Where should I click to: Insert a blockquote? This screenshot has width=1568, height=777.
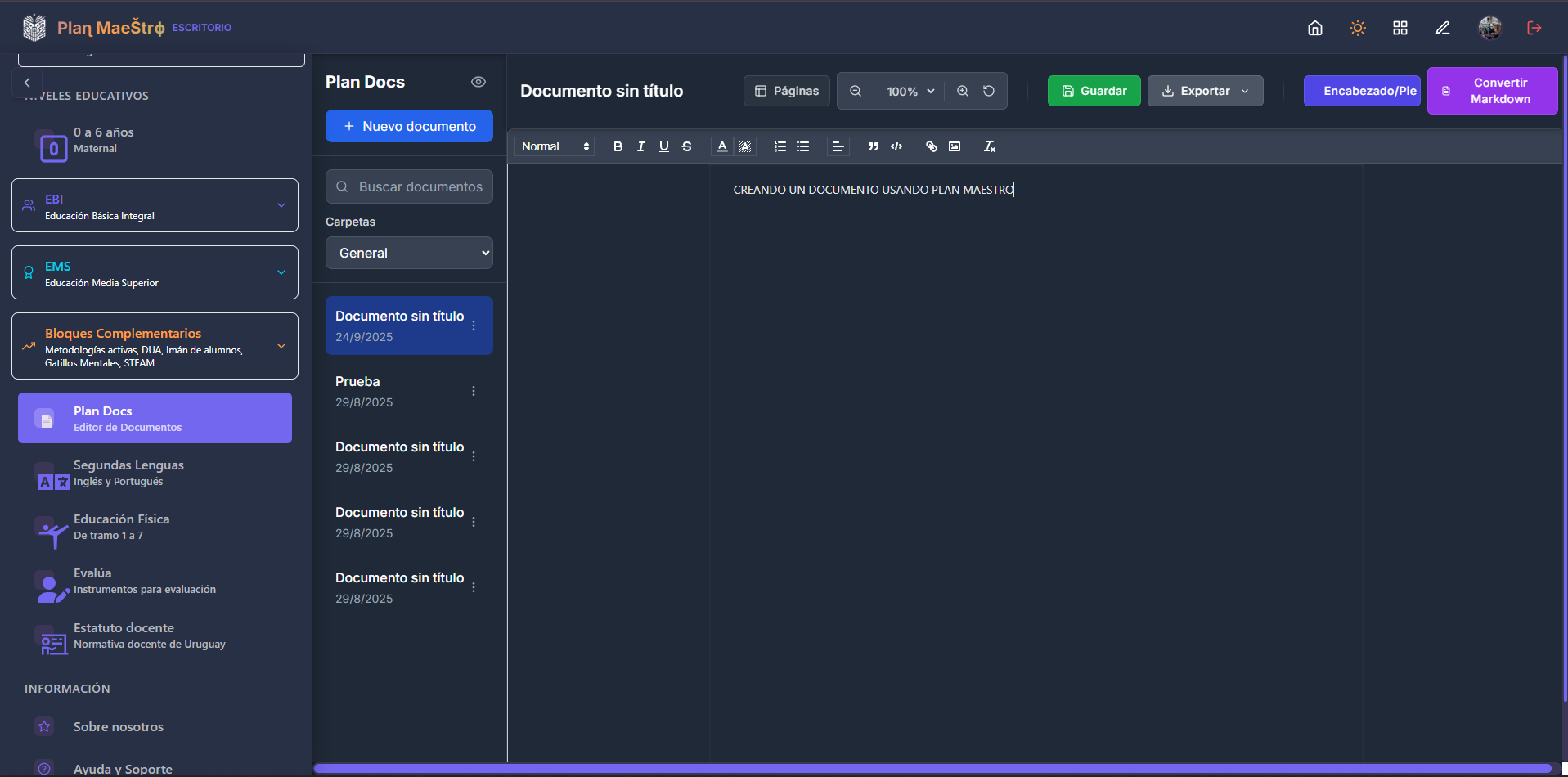873,146
